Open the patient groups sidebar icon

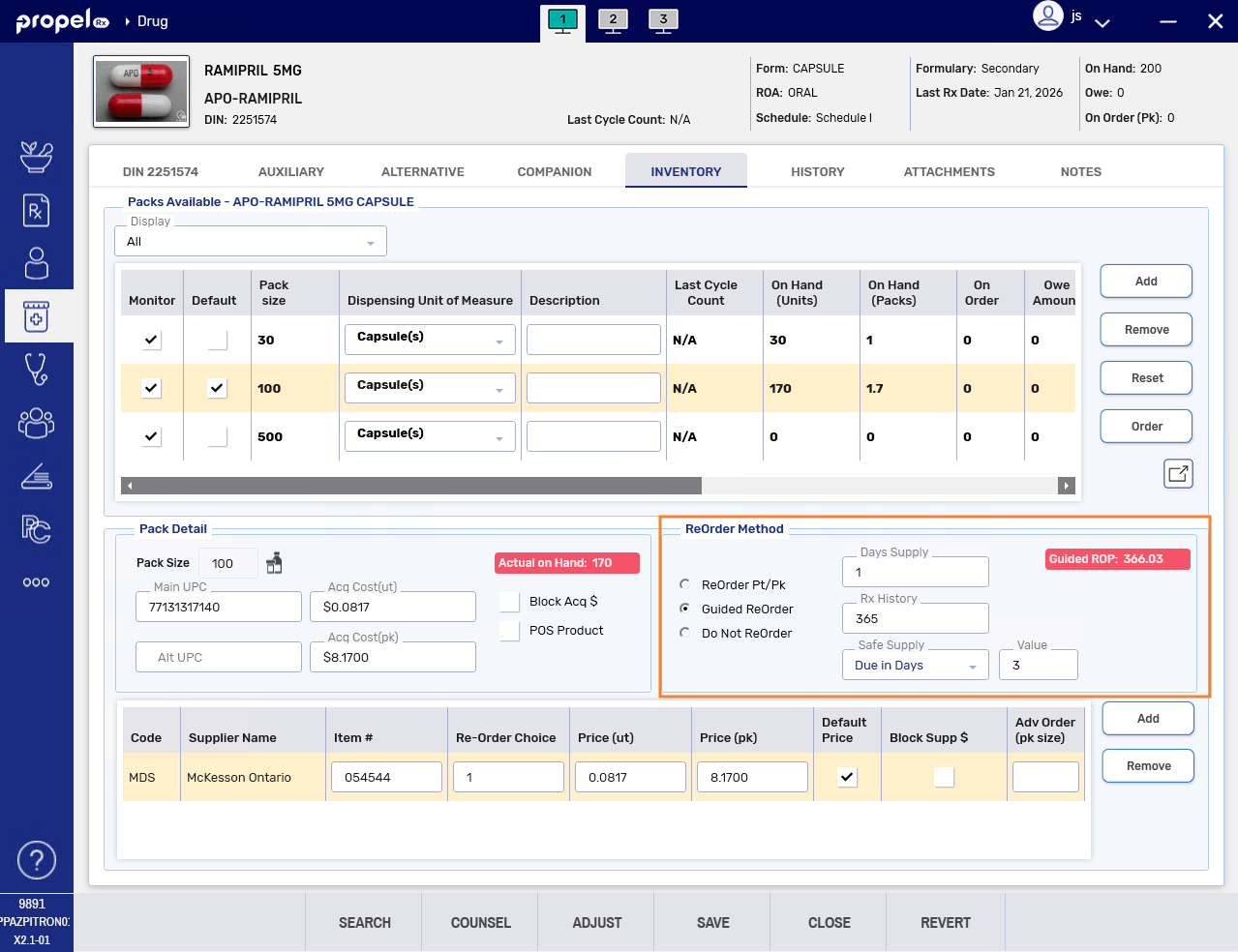pyautogui.click(x=36, y=423)
